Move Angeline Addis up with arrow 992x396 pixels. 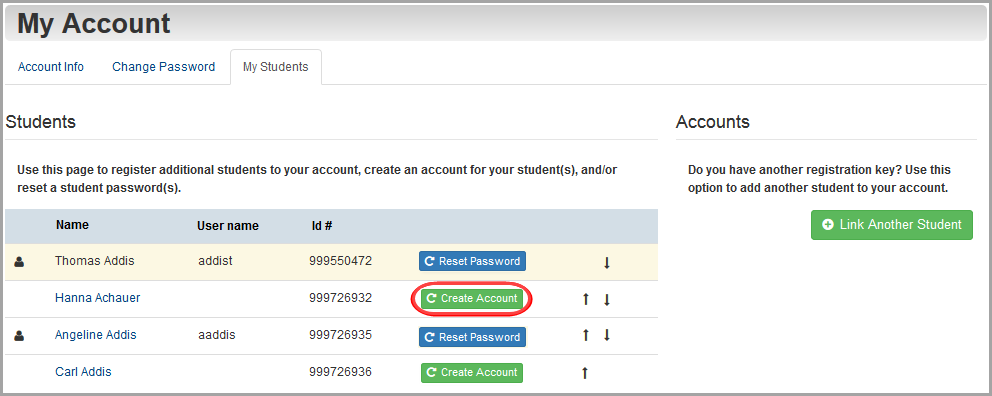[x=585, y=335]
